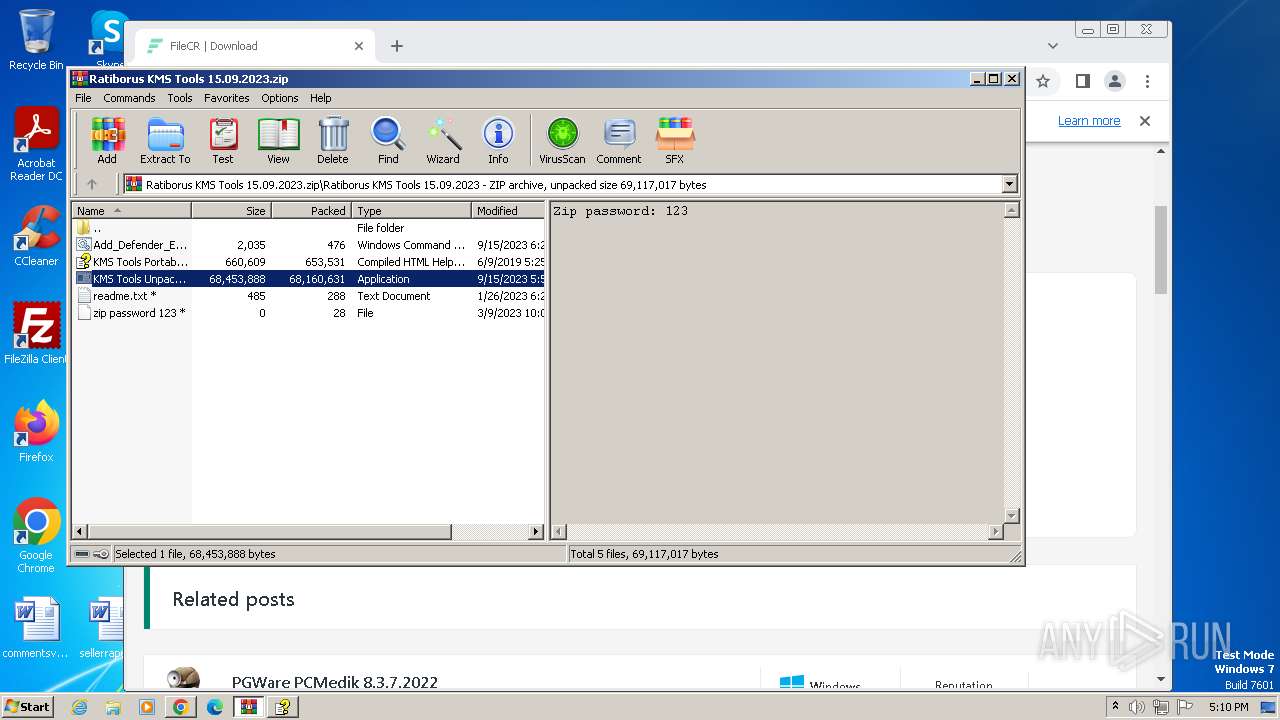Screen dimensions: 1280x720
Task: Expand Chrome tab search chevron
Action: click(1053, 46)
